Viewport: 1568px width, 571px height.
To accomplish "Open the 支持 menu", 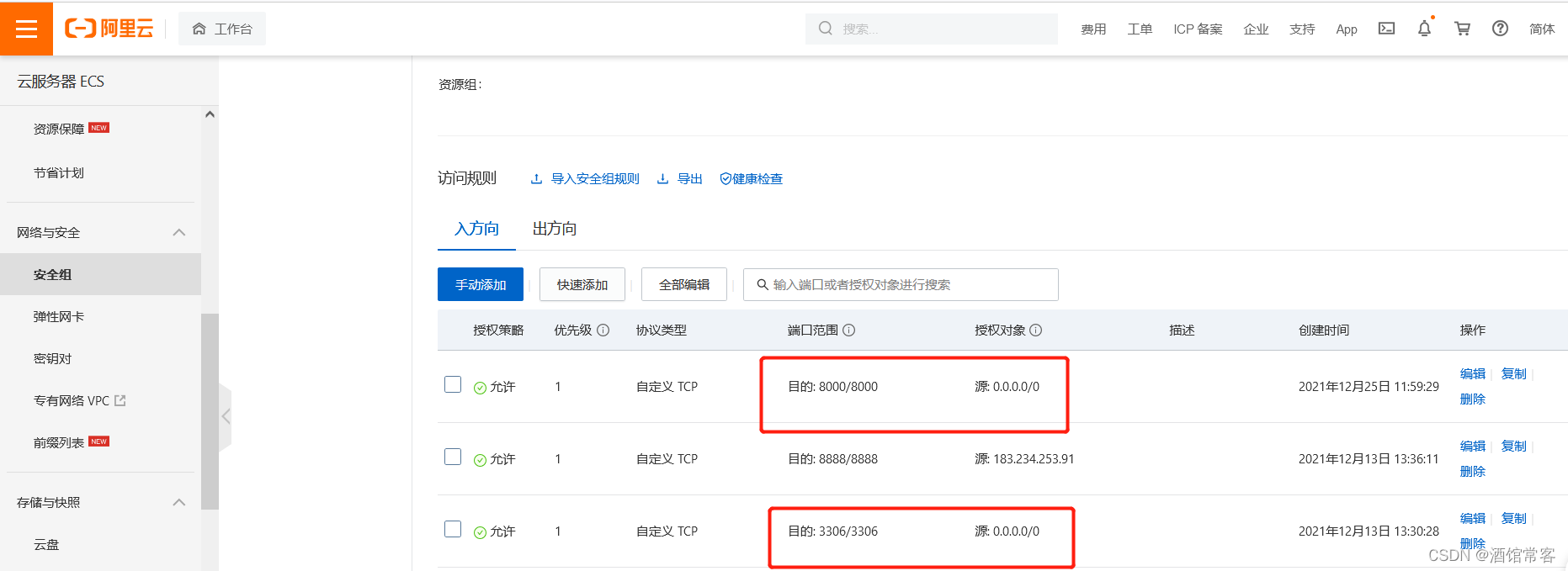I will (1302, 29).
